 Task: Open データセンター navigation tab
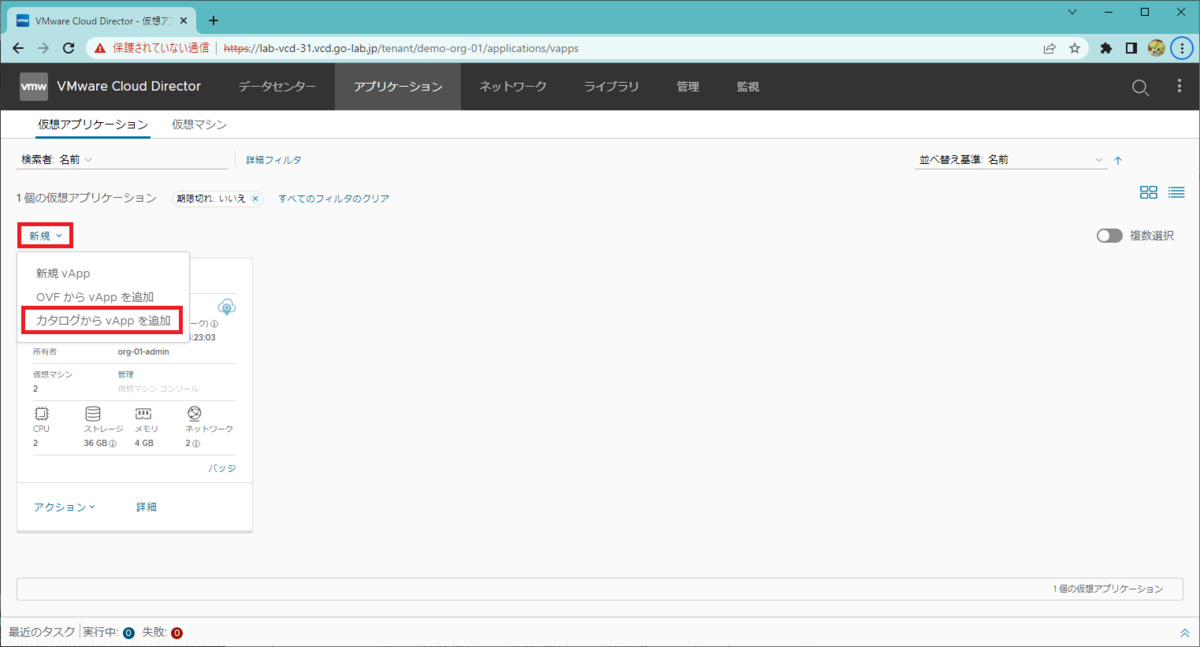[277, 87]
